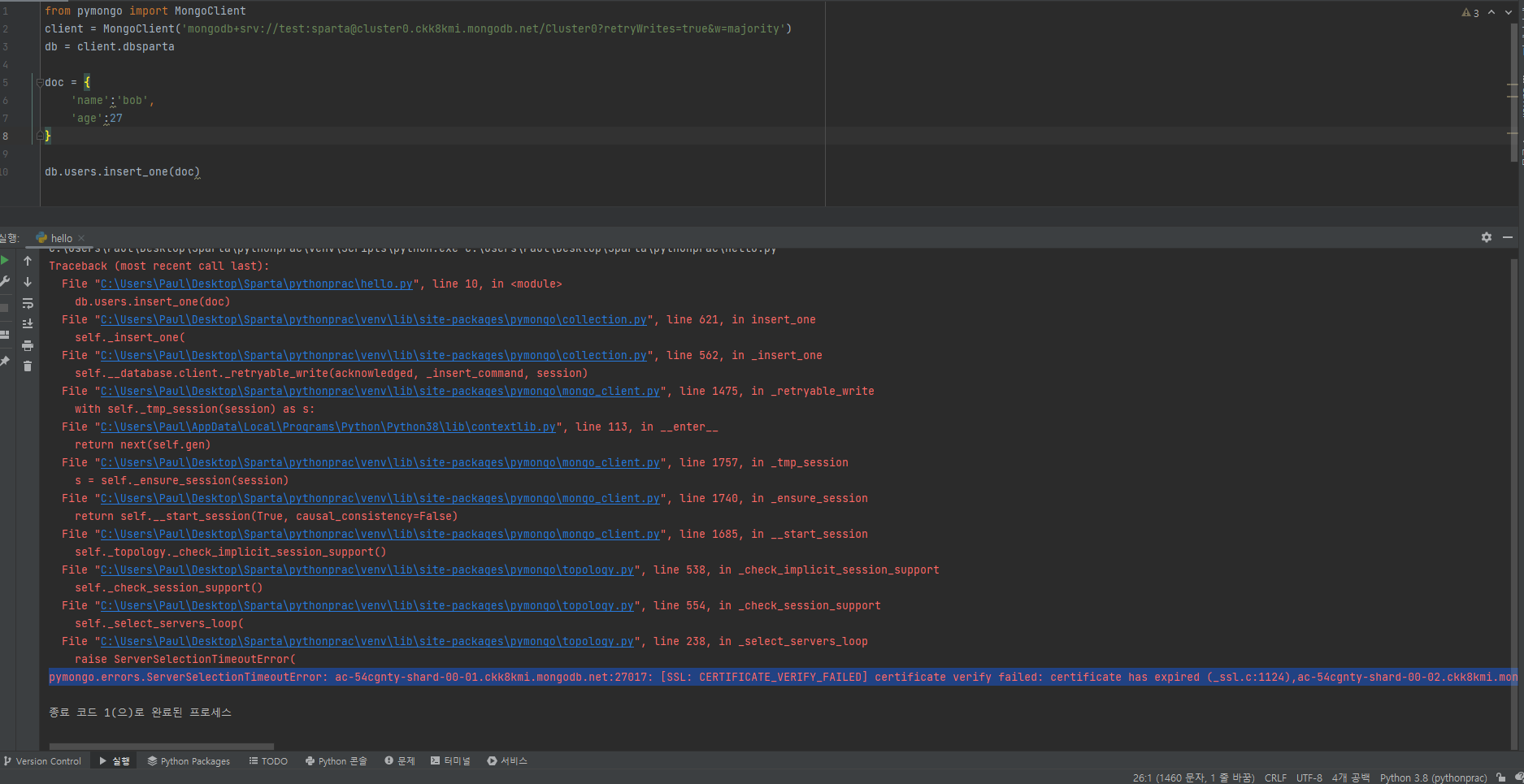
Task: Click the closing fold marker at line 8
Action: point(39,136)
